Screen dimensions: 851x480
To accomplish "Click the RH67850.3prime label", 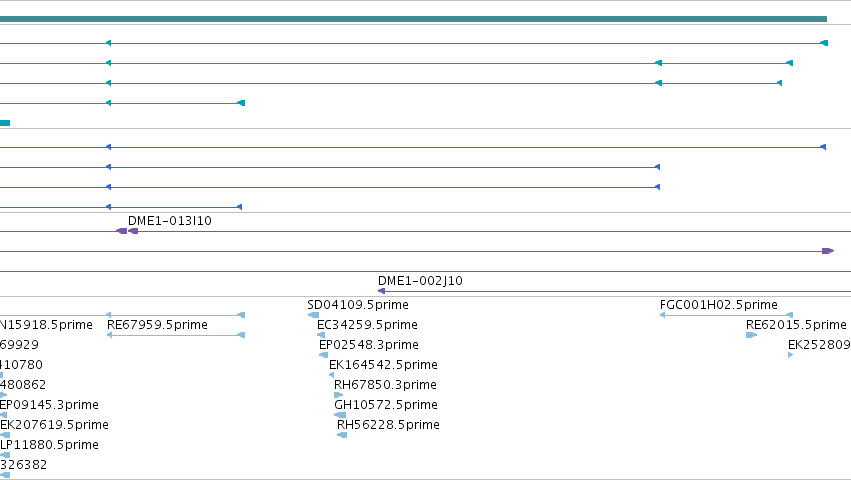I will [385, 385].
